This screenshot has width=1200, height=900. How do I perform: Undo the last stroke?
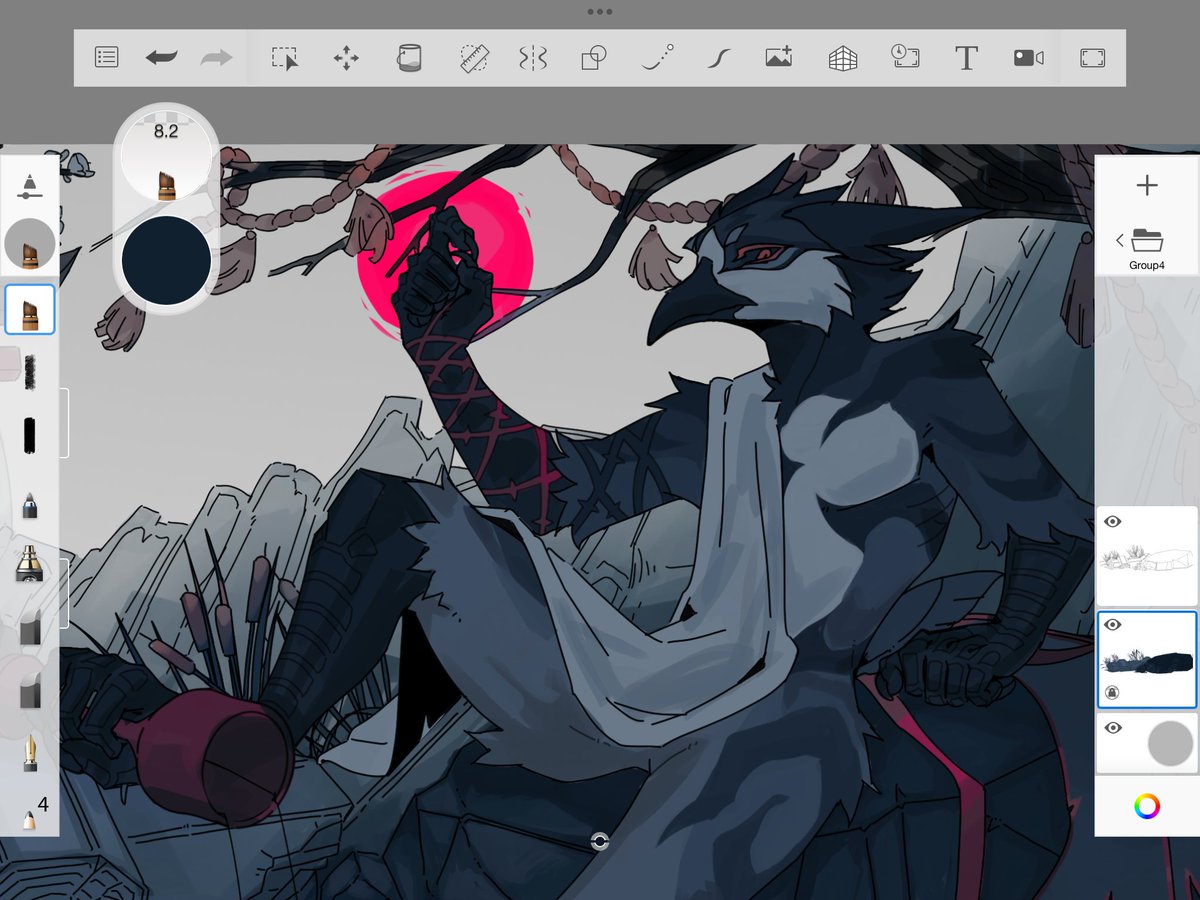[161, 58]
